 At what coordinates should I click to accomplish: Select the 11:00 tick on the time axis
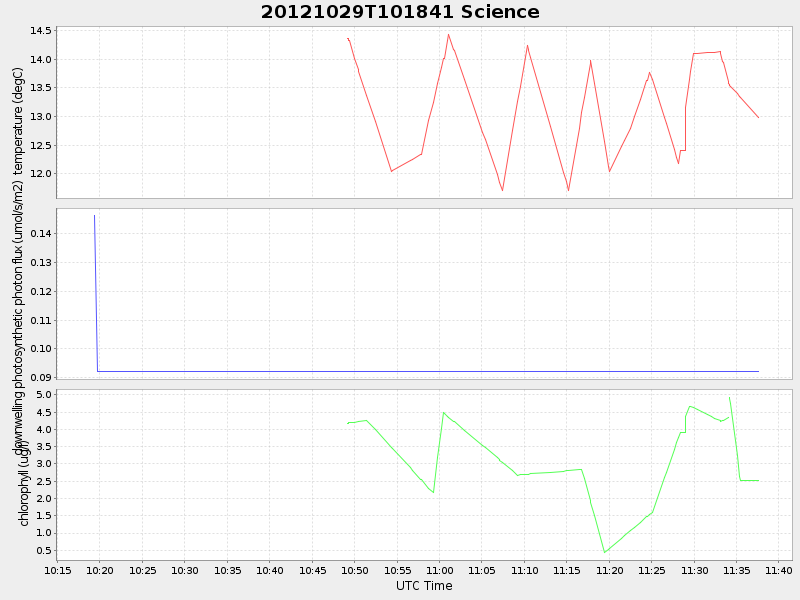click(440, 570)
